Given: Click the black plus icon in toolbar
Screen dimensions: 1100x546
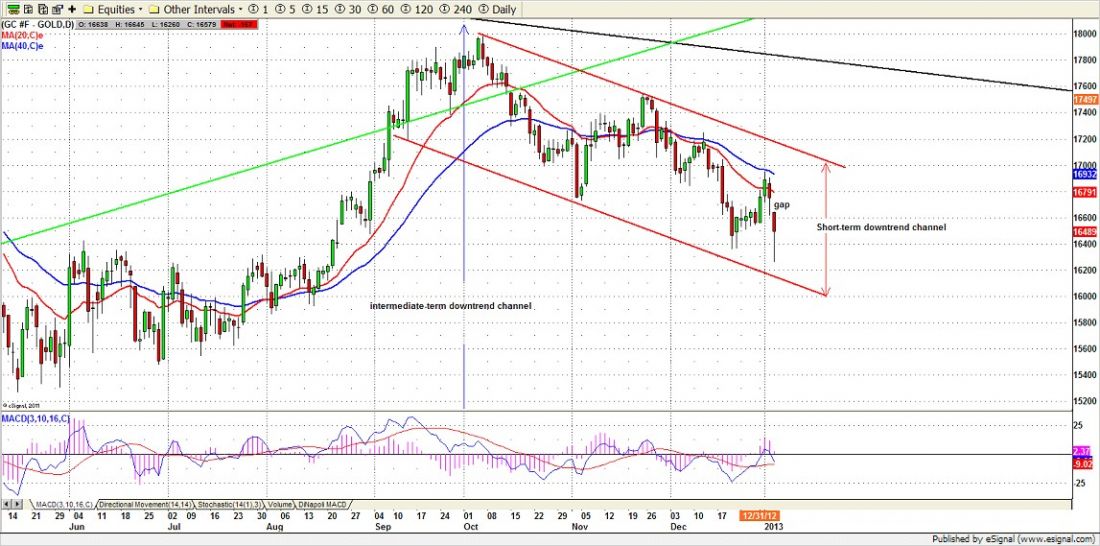Looking at the screenshot, I should click(x=71, y=9).
